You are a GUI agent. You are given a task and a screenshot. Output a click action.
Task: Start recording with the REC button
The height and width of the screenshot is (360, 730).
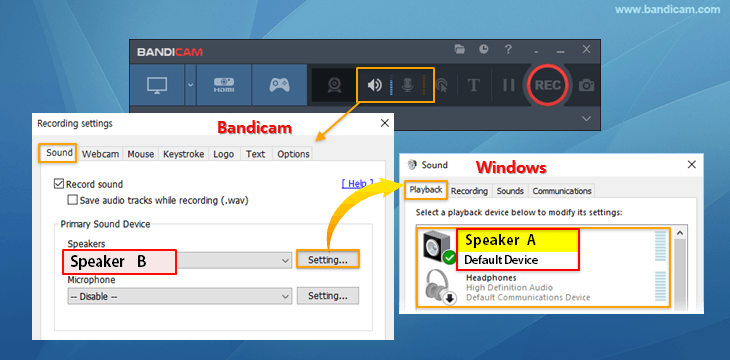[548, 85]
